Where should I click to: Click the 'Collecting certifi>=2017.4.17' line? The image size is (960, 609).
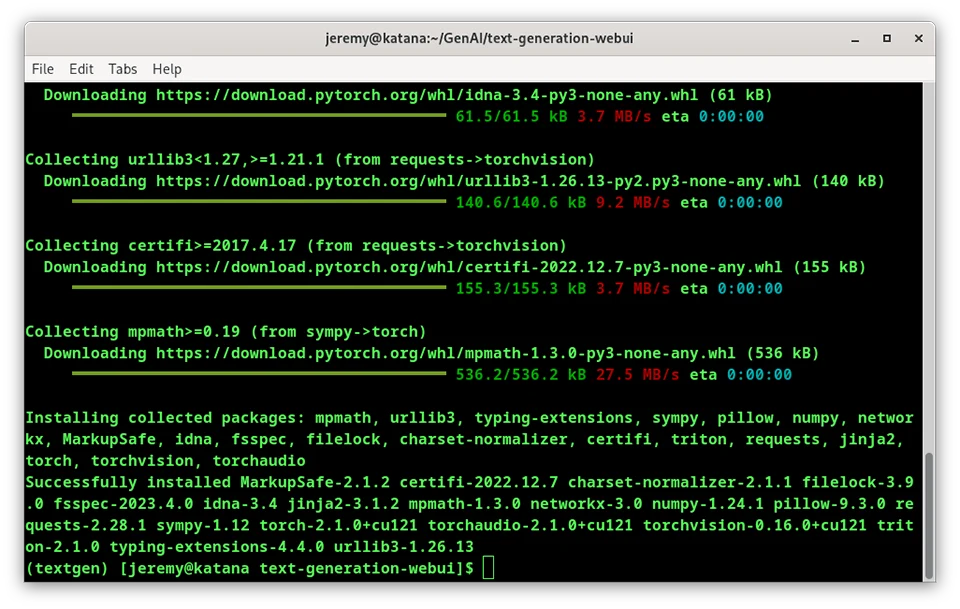tap(296, 246)
